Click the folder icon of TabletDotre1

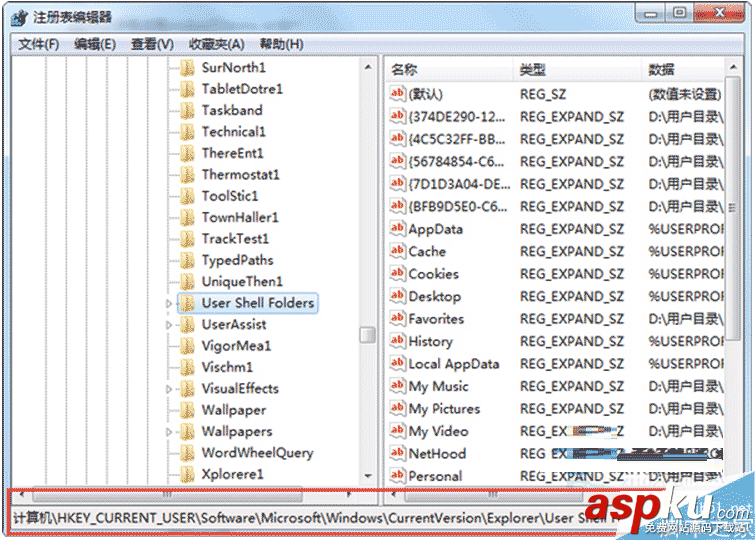tap(187, 89)
